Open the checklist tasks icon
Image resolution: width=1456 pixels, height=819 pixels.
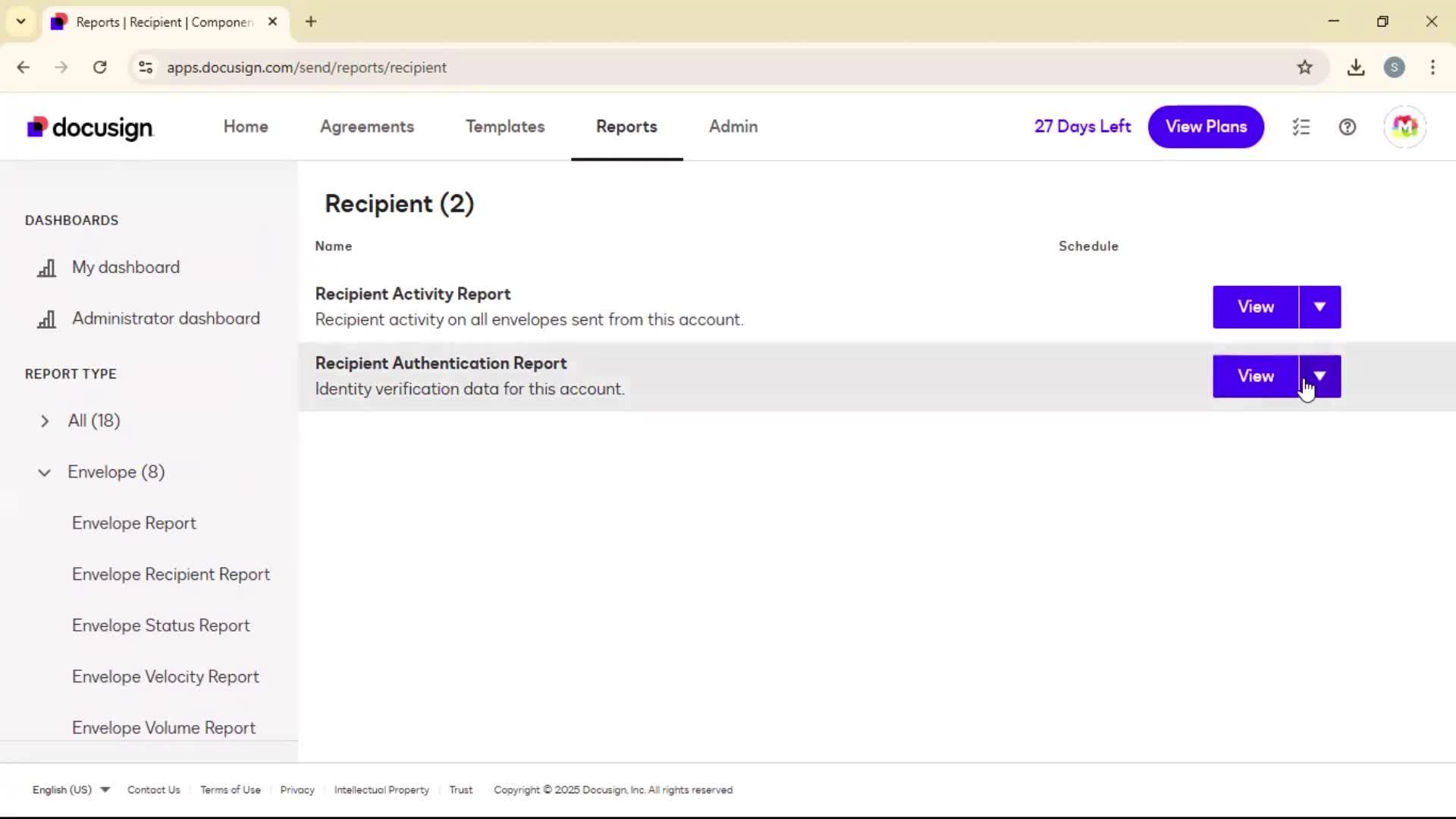(1301, 127)
